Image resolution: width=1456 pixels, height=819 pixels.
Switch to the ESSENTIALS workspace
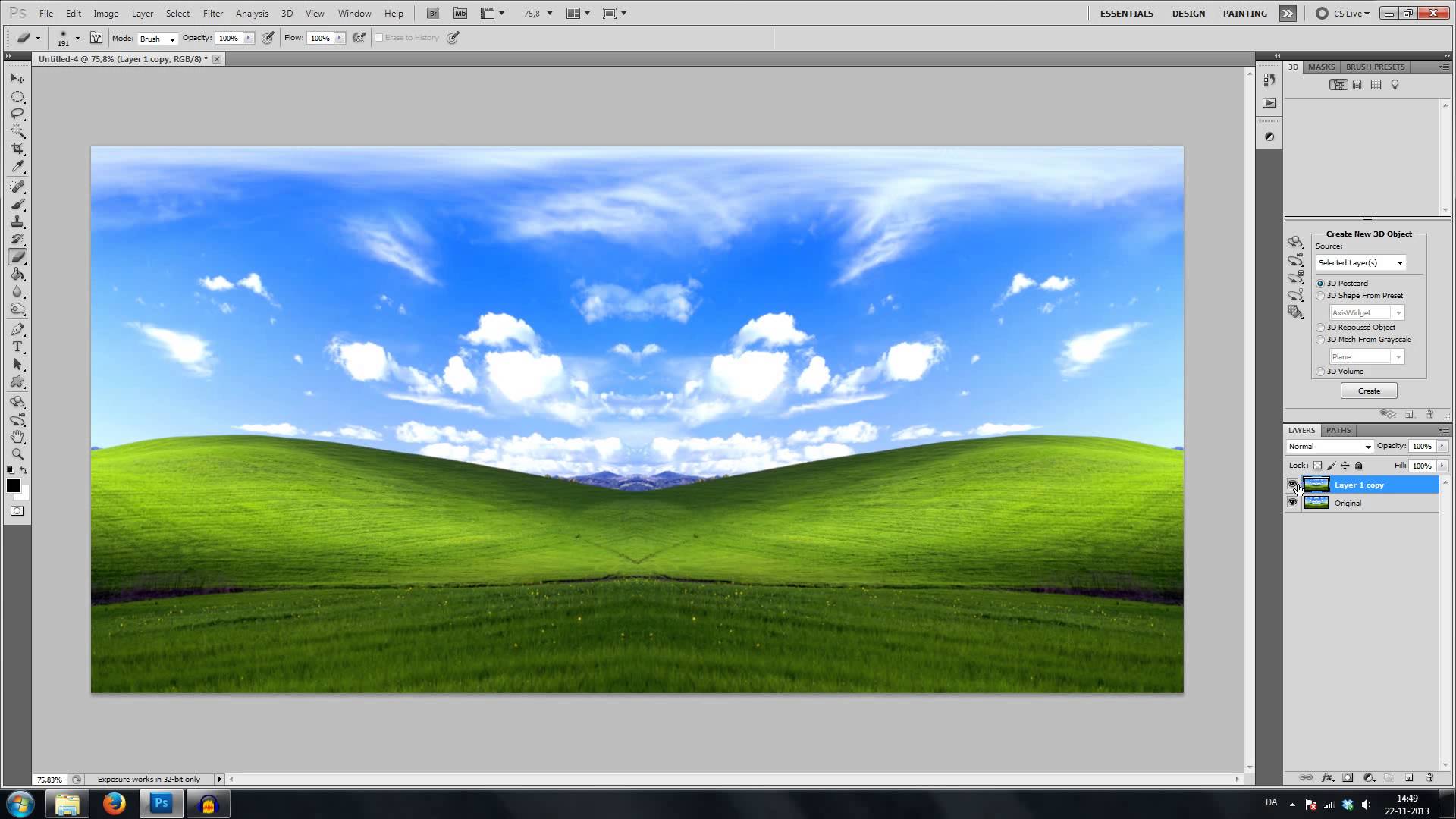(x=1126, y=14)
